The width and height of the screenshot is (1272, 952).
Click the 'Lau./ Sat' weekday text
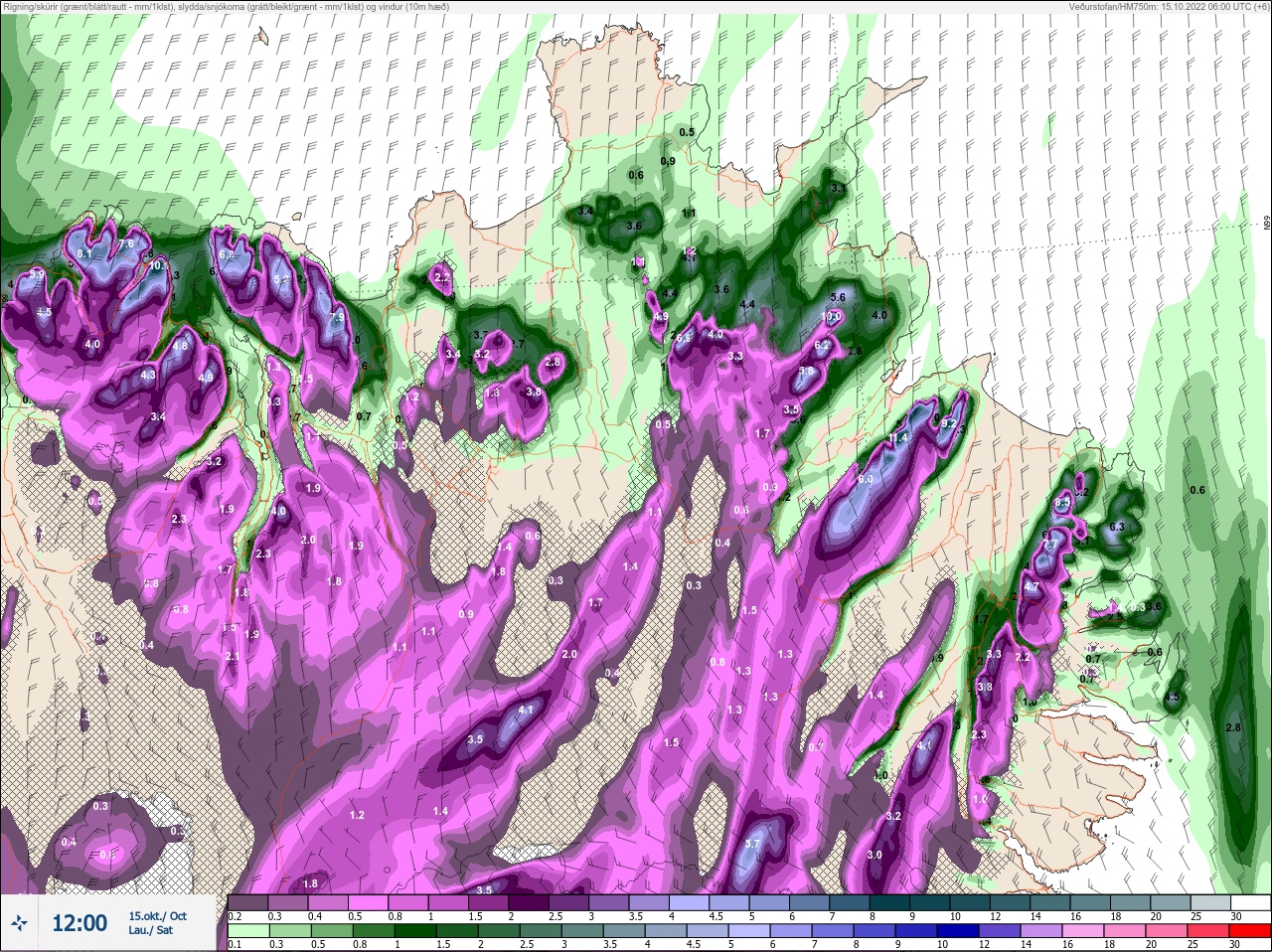150,931
